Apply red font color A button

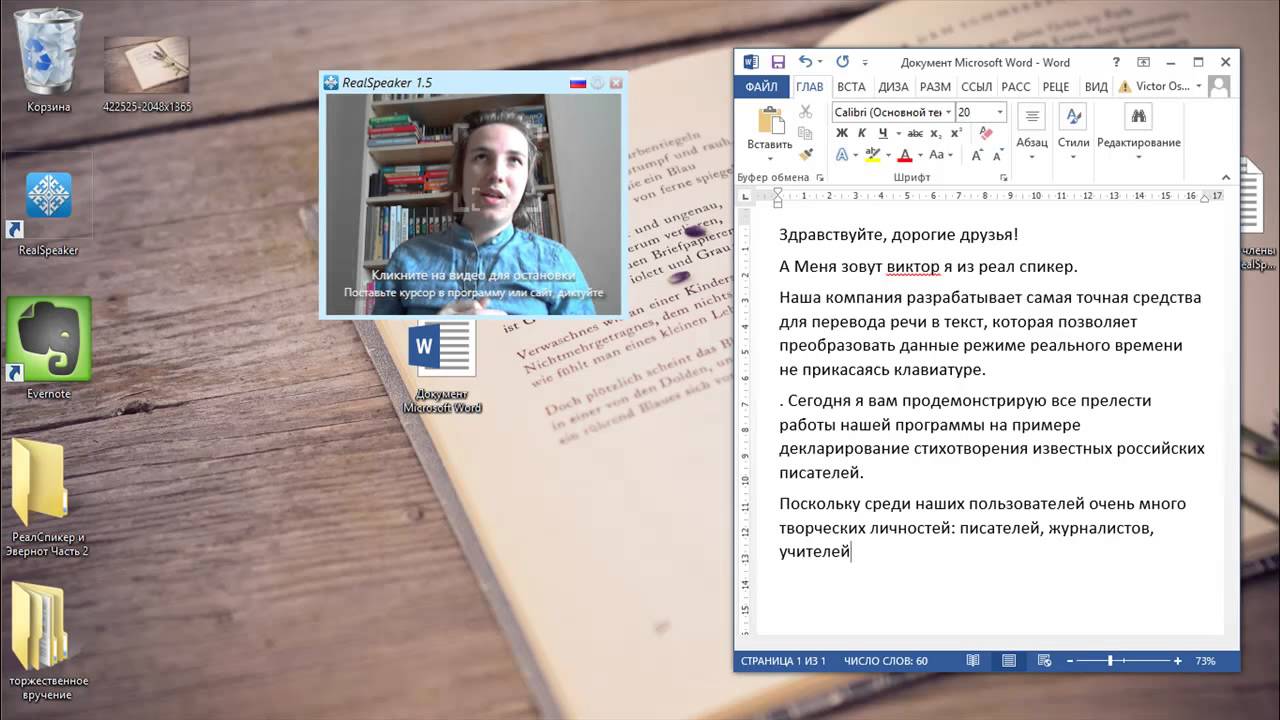905,155
